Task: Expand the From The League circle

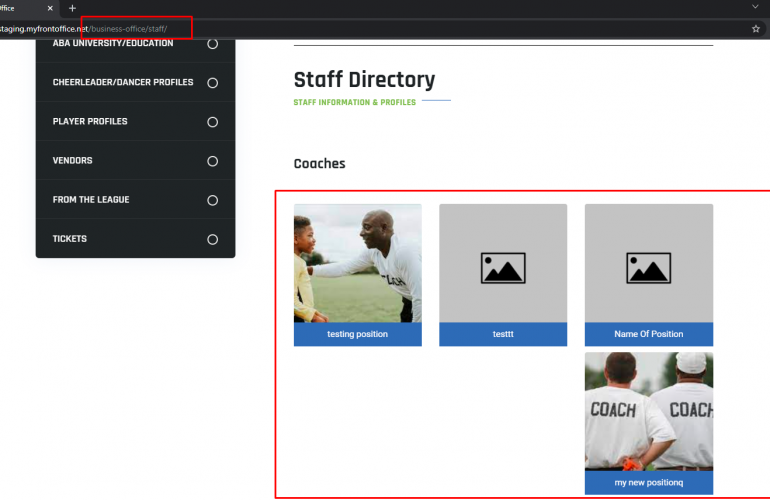Action: coord(212,200)
